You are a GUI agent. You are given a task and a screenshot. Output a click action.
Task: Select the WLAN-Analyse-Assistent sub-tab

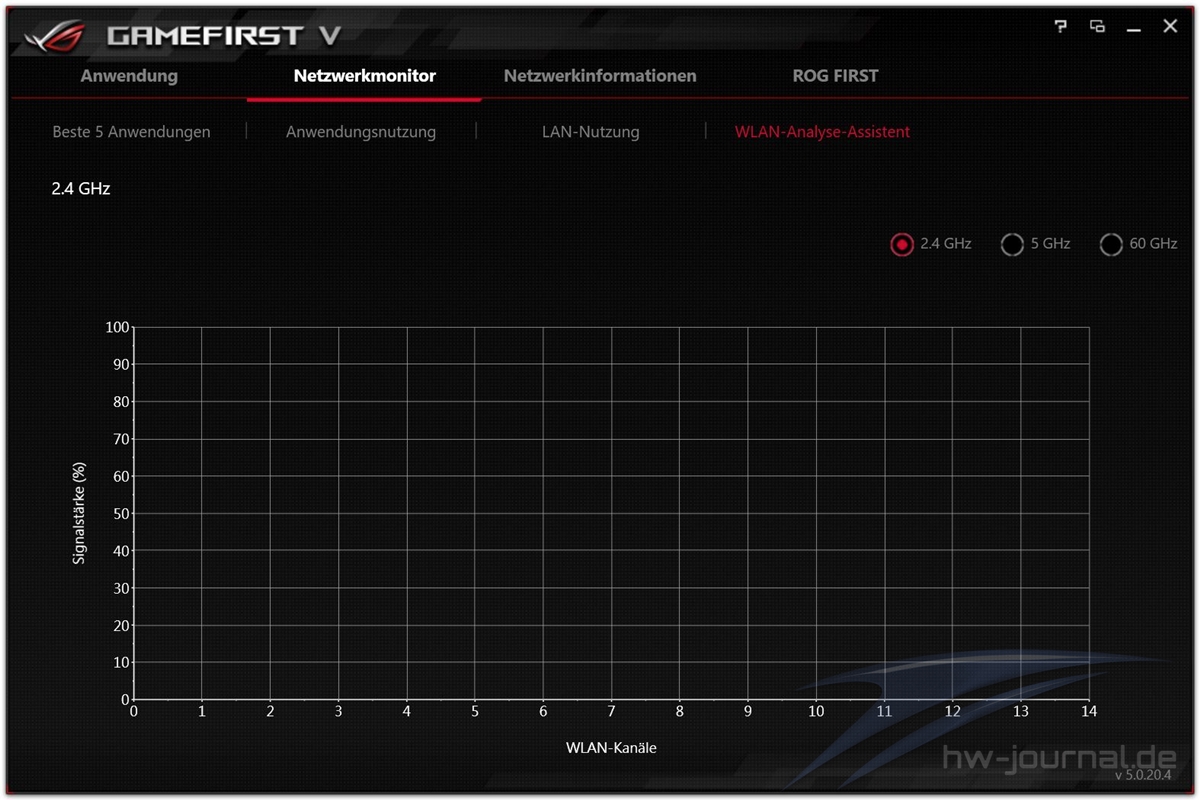click(822, 131)
